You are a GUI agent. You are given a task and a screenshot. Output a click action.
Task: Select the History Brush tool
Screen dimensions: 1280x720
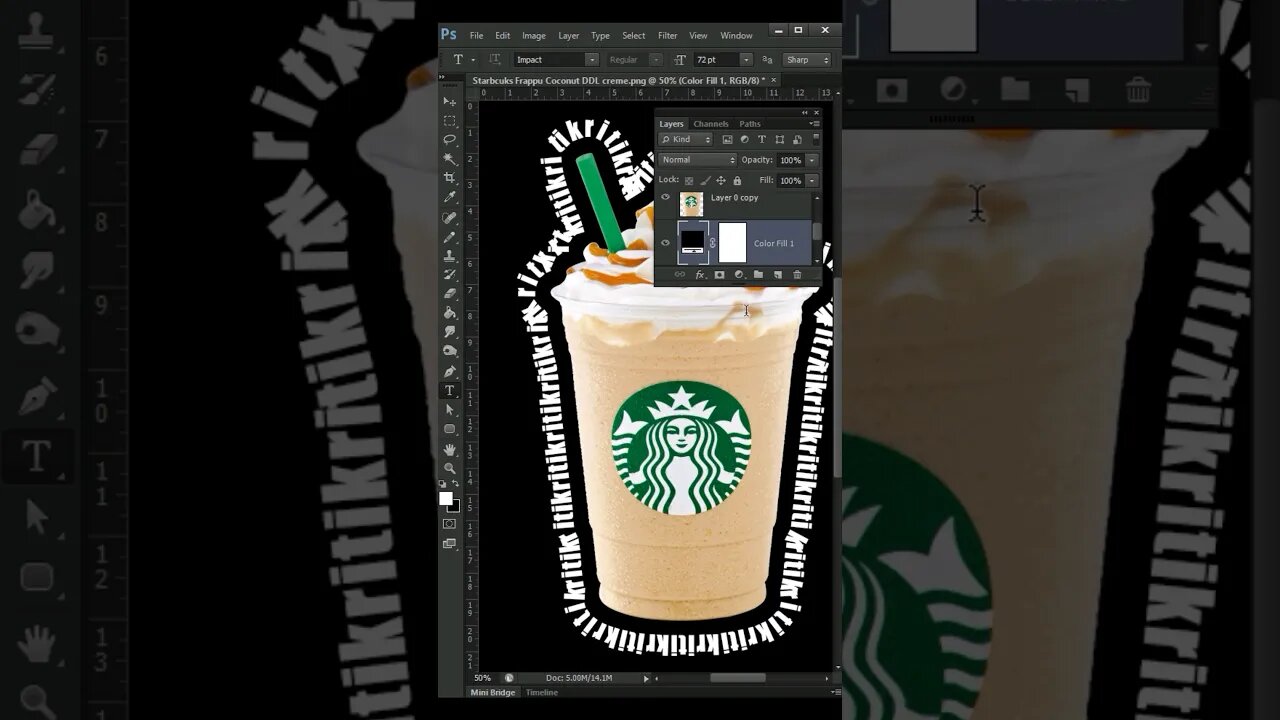(x=450, y=273)
